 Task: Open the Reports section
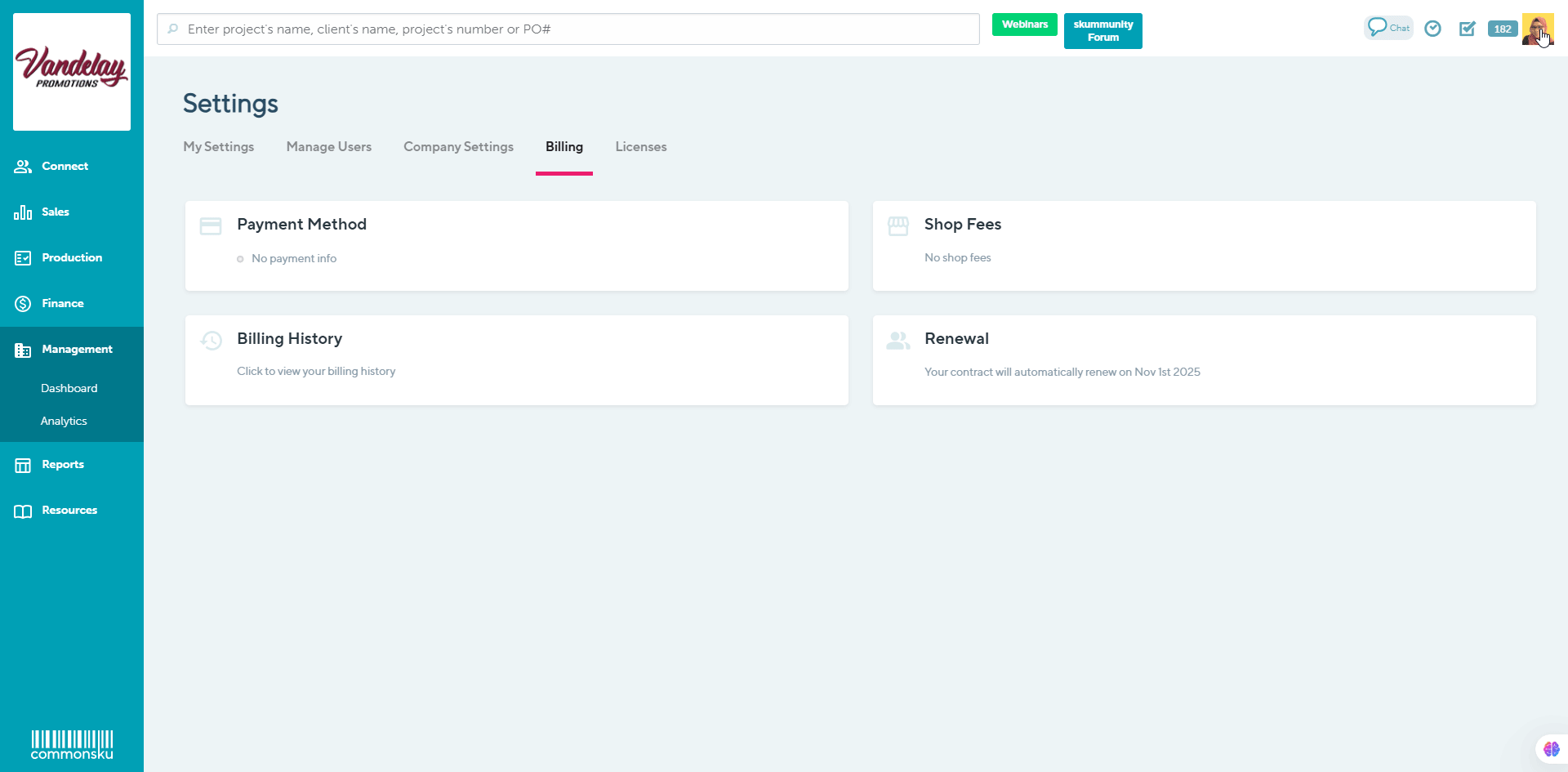[x=63, y=464]
